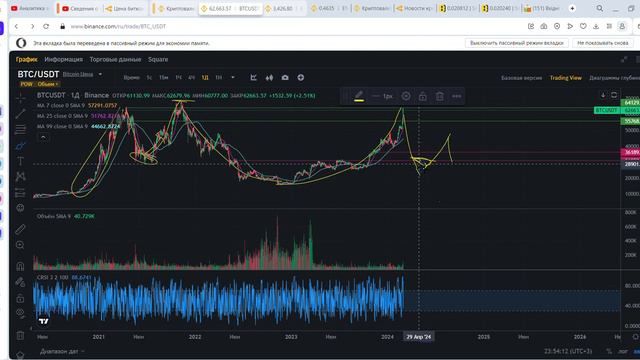Open more options in floating drawing toolbar

pyautogui.click(x=457, y=96)
